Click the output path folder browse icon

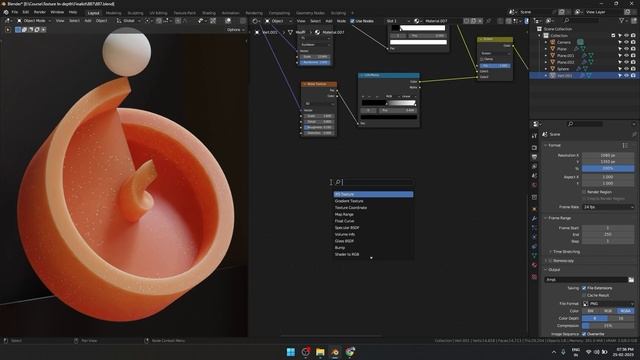[631, 280]
